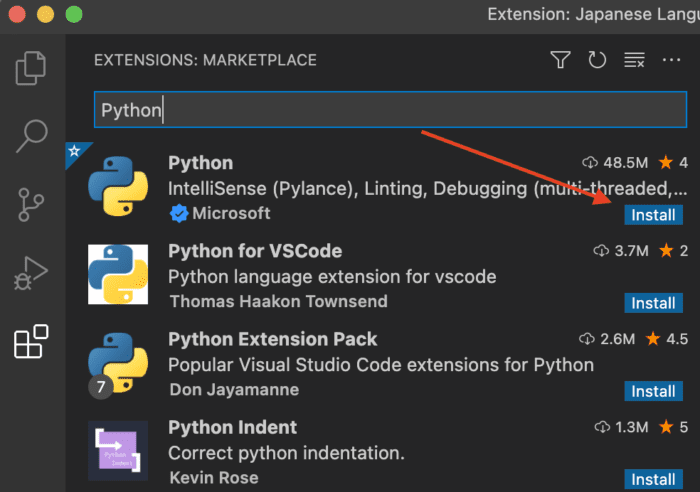Click the Microsoft publisher name
This screenshot has height=492, width=700.
(x=231, y=213)
